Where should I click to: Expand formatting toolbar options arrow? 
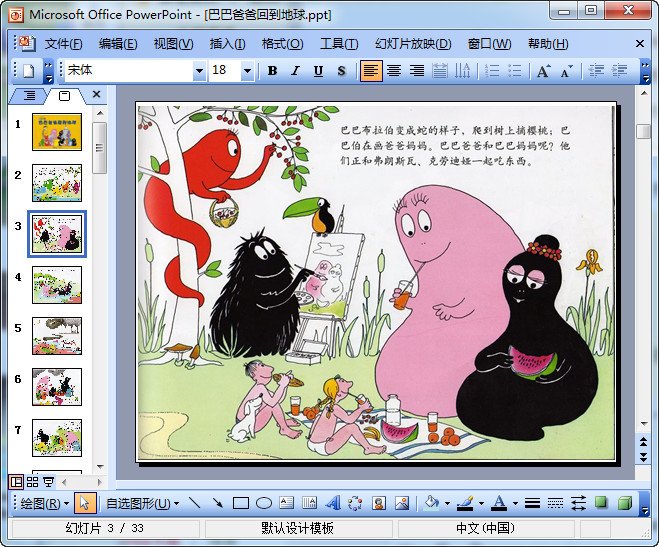(645, 71)
